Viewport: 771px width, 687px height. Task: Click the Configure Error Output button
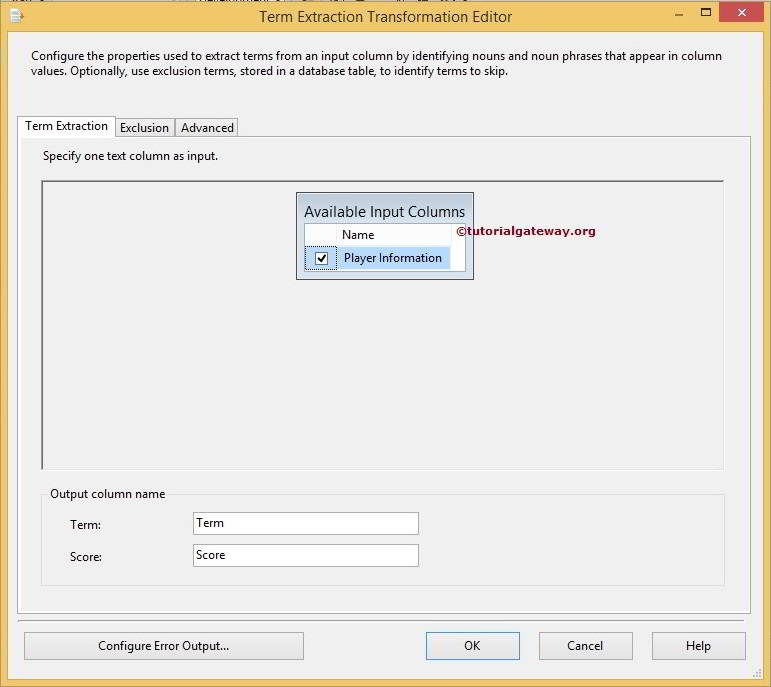(164, 646)
